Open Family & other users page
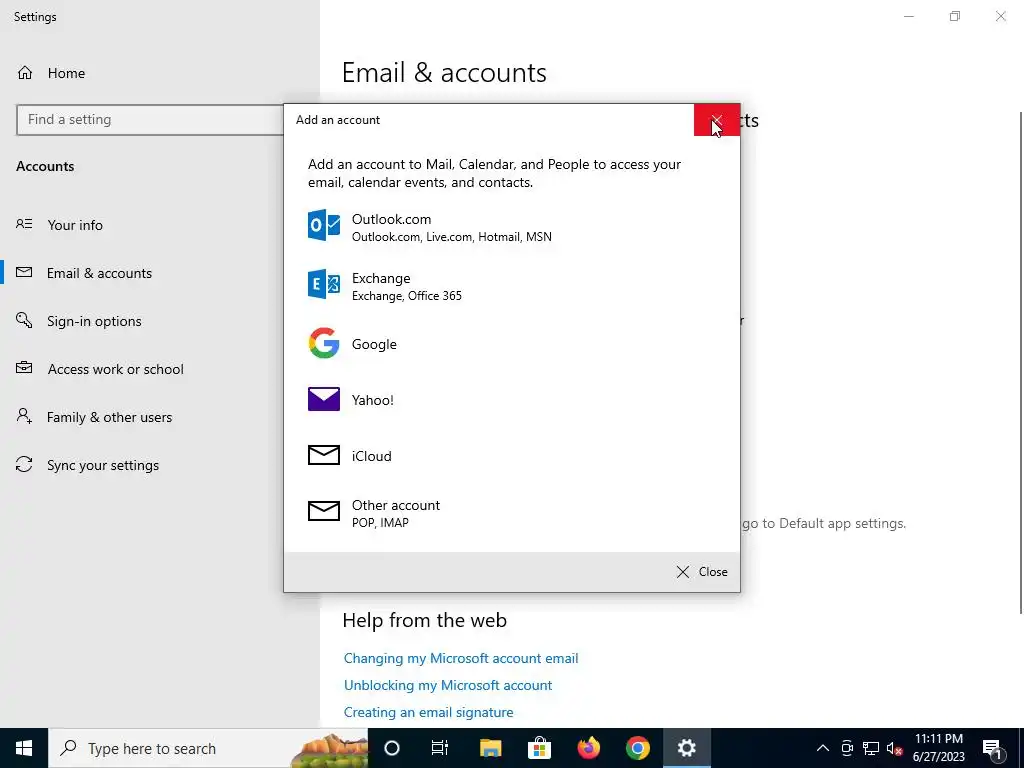The height and width of the screenshot is (768, 1024). 109,417
